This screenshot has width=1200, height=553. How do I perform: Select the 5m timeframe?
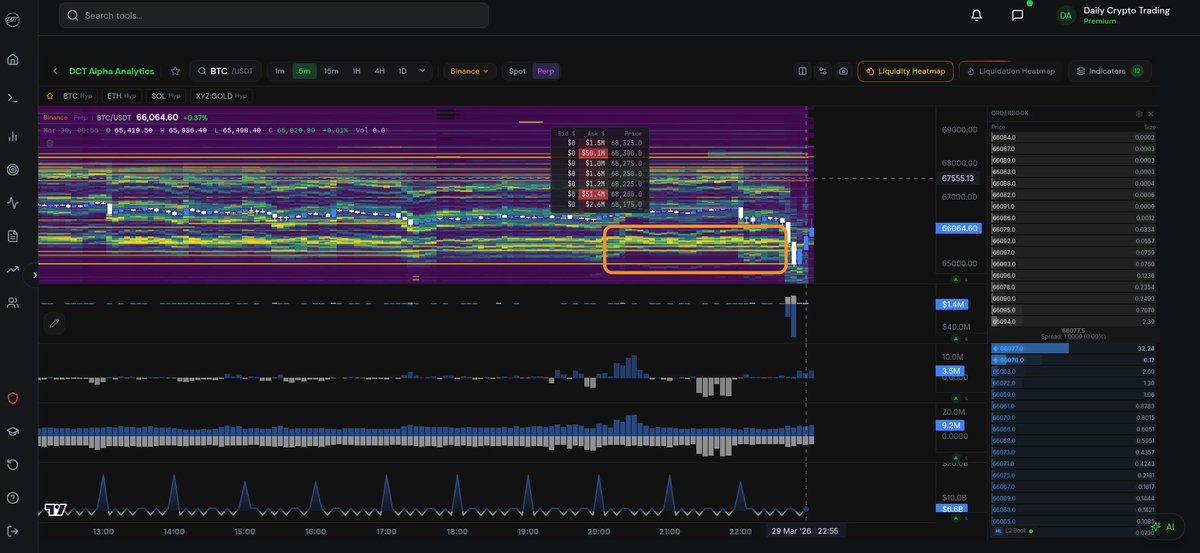click(304, 71)
